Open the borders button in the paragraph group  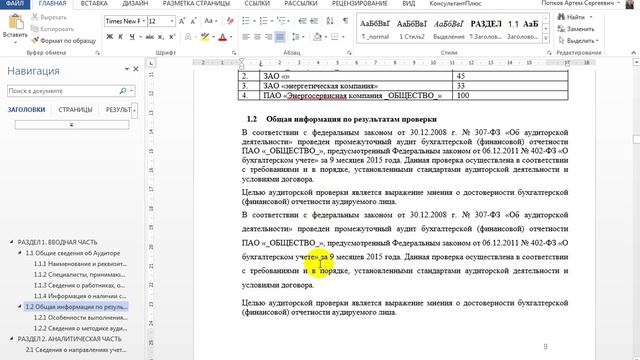[x=335, y=37]
